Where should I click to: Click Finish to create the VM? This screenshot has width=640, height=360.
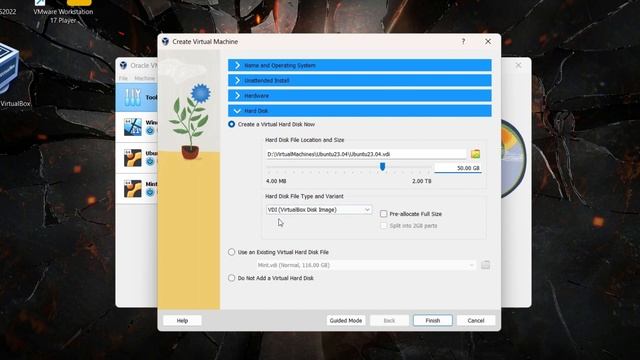433,320
